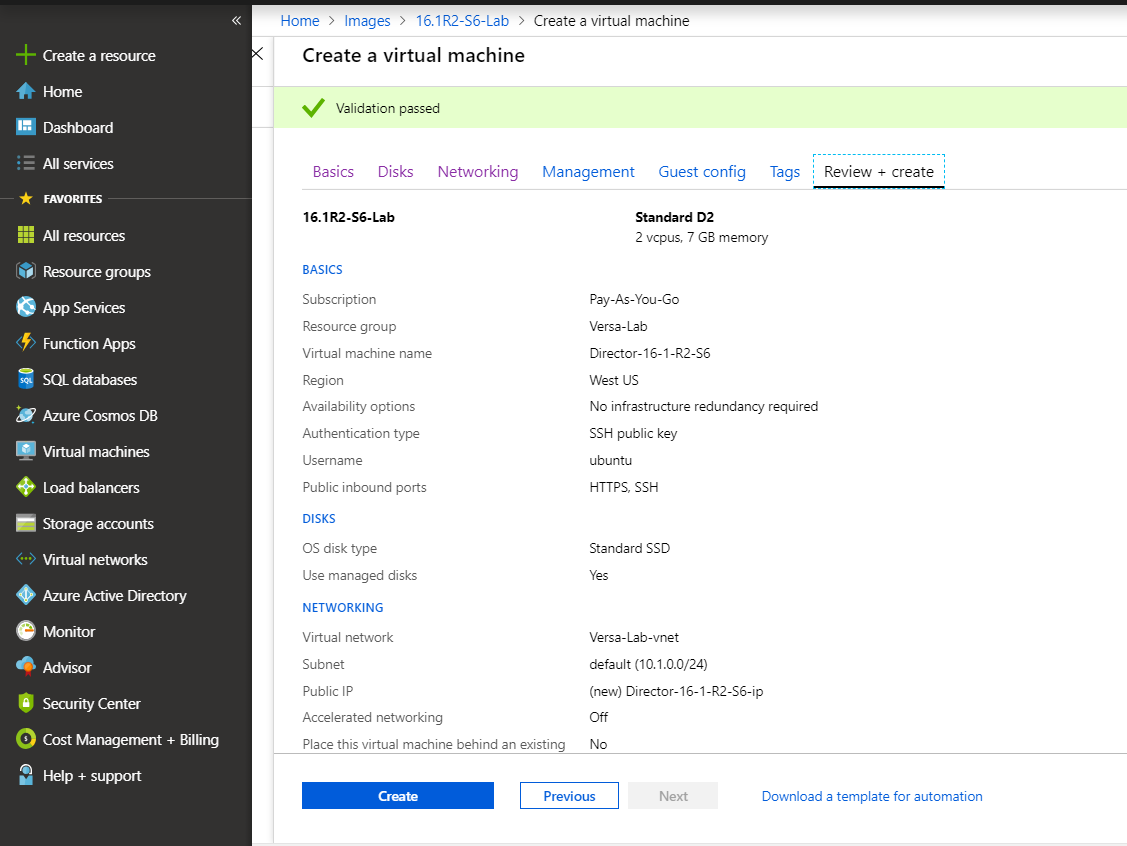Click the Versa-Lab resource group value
This screenshot has width=1127, height=846.
click(618, 326)
